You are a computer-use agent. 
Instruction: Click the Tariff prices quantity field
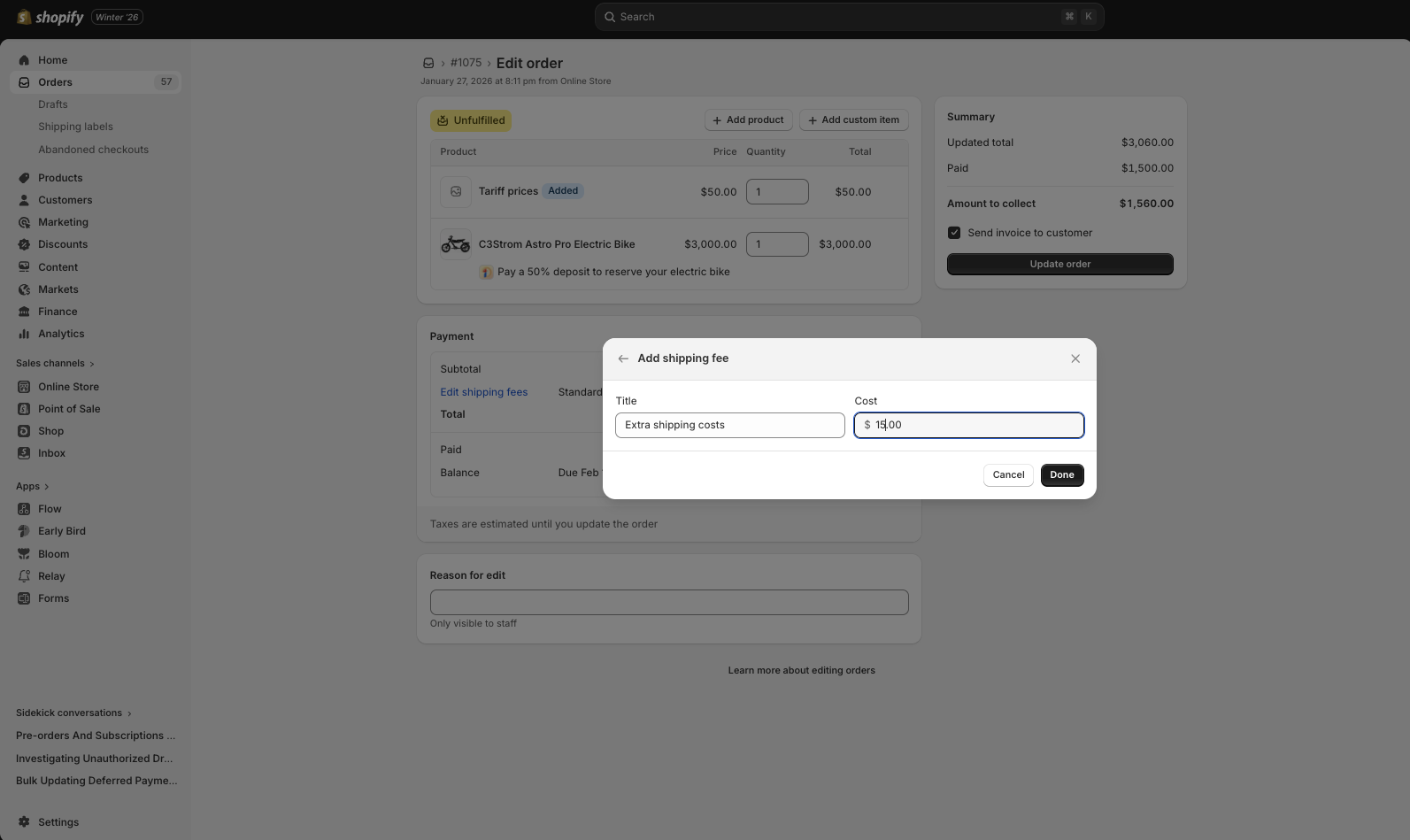tap(777, 191)
